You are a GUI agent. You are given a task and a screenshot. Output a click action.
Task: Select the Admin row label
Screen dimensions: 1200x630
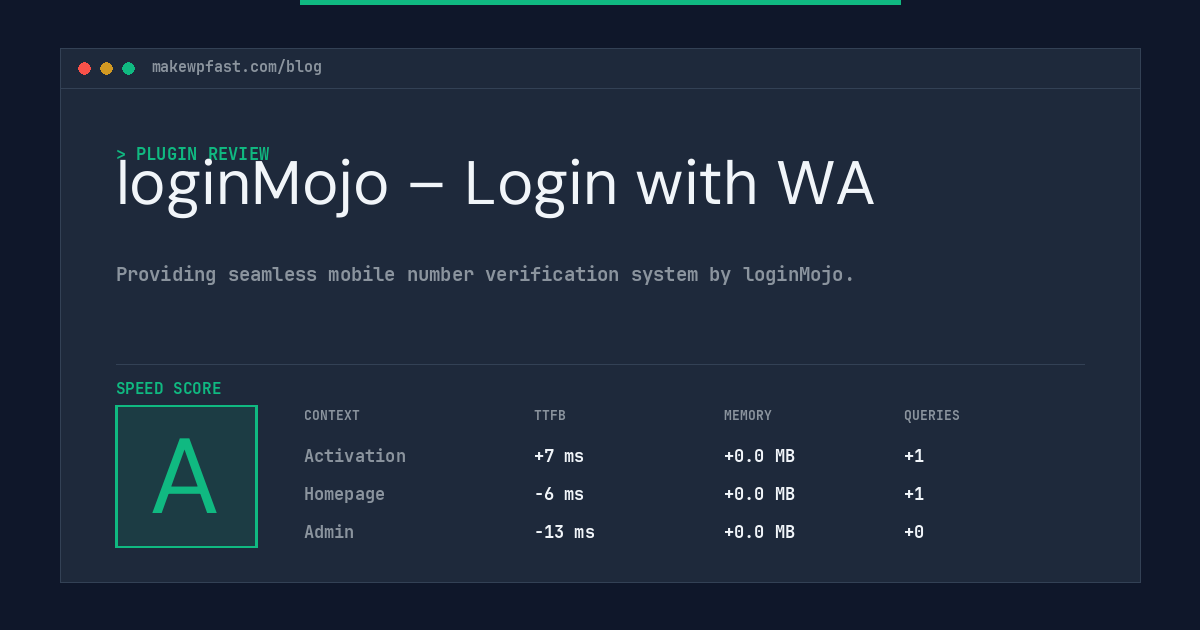(329, 532)
